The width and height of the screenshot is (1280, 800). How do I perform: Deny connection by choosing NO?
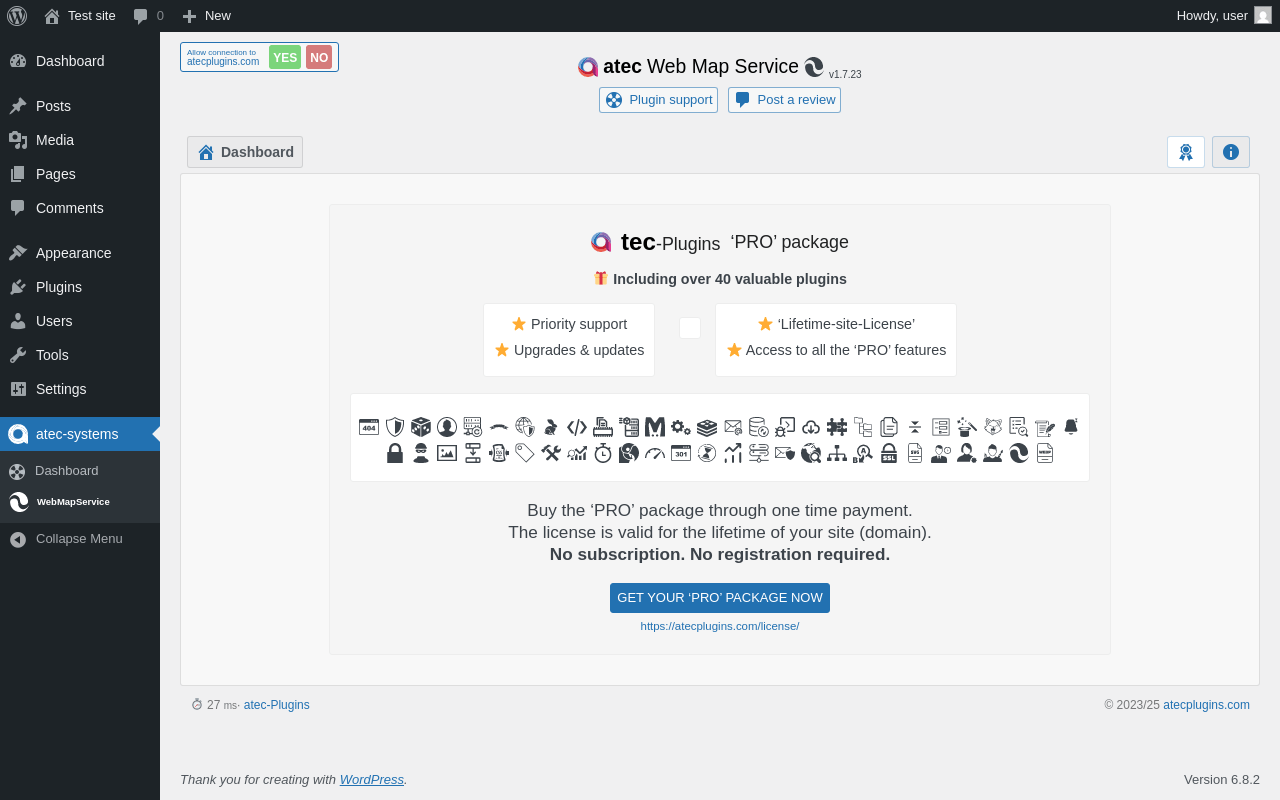(x=319, y=57)
